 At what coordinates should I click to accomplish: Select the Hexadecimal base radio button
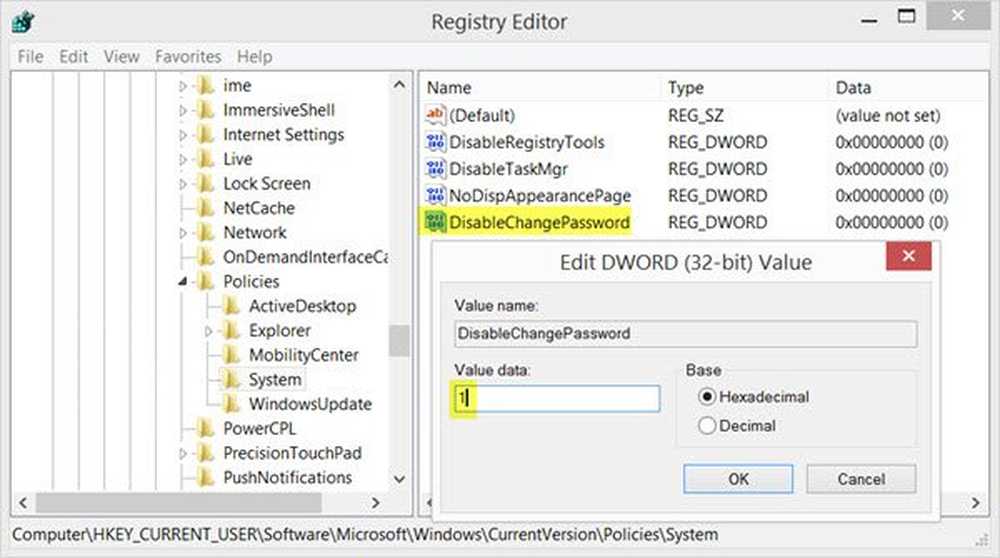coord(707,397)
